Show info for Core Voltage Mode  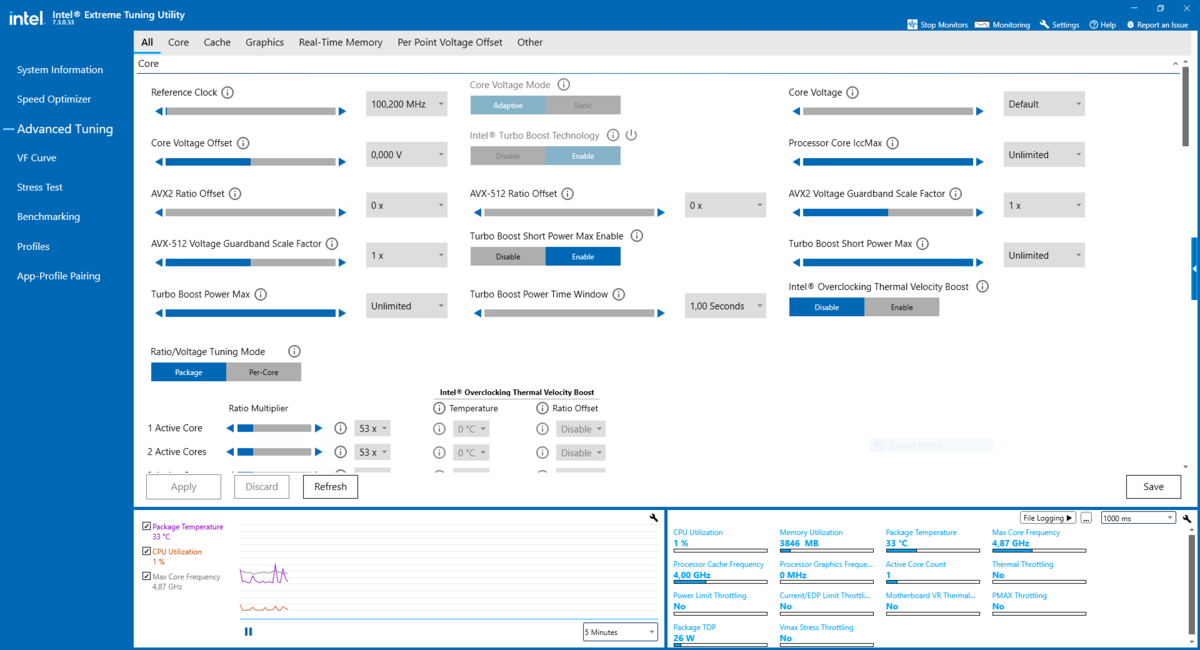pos(564,85)
